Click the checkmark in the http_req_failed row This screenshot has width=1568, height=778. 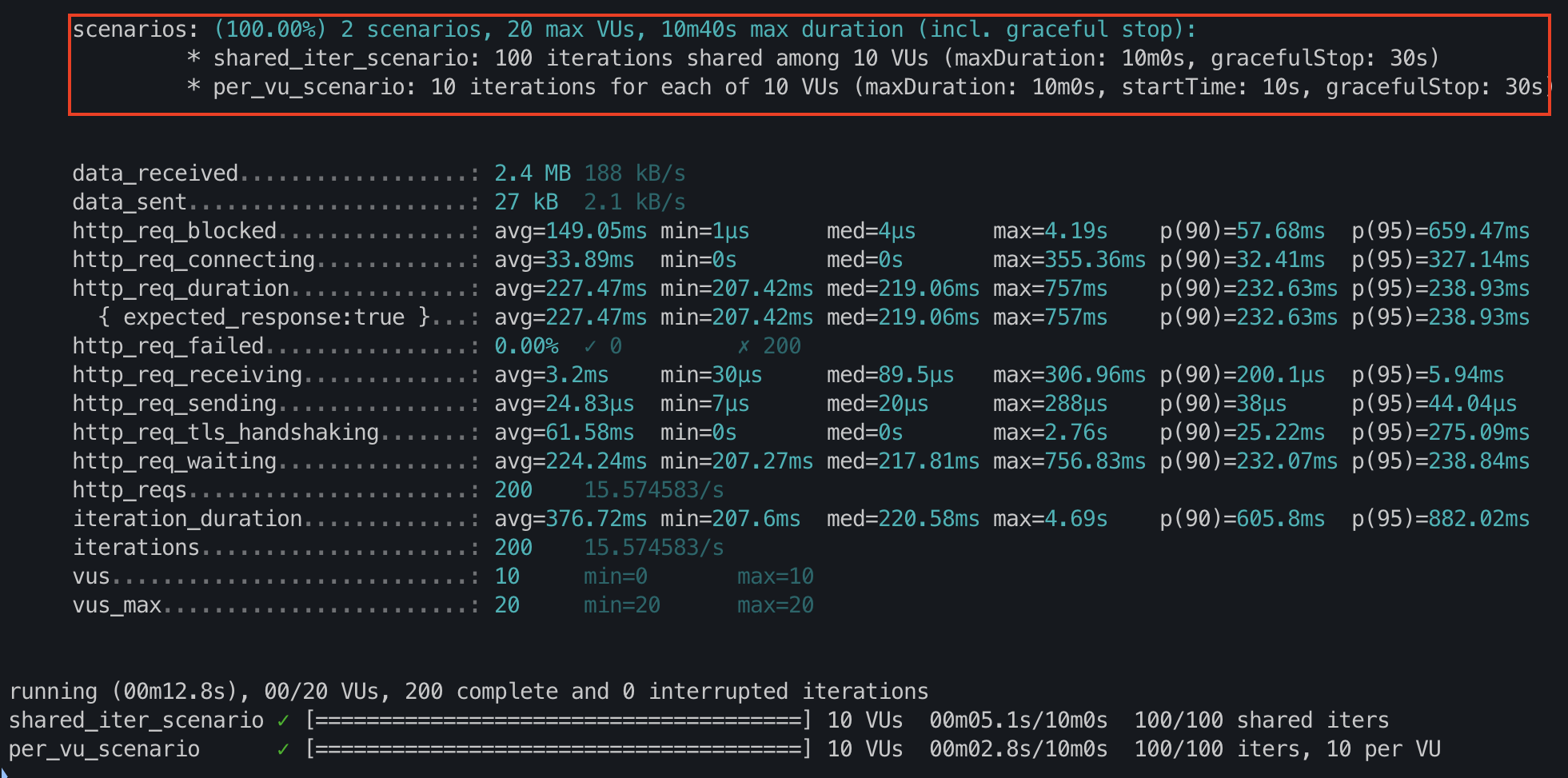590,346
